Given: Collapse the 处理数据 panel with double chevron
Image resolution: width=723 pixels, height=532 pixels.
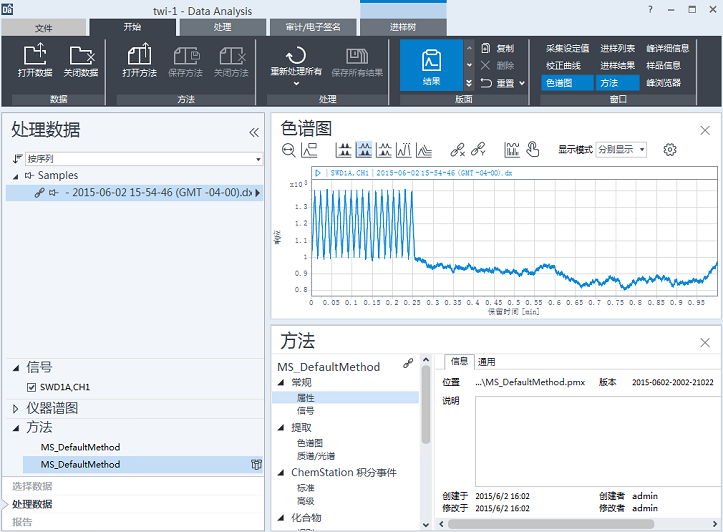Looking at the screenshot, I should 254,133.
